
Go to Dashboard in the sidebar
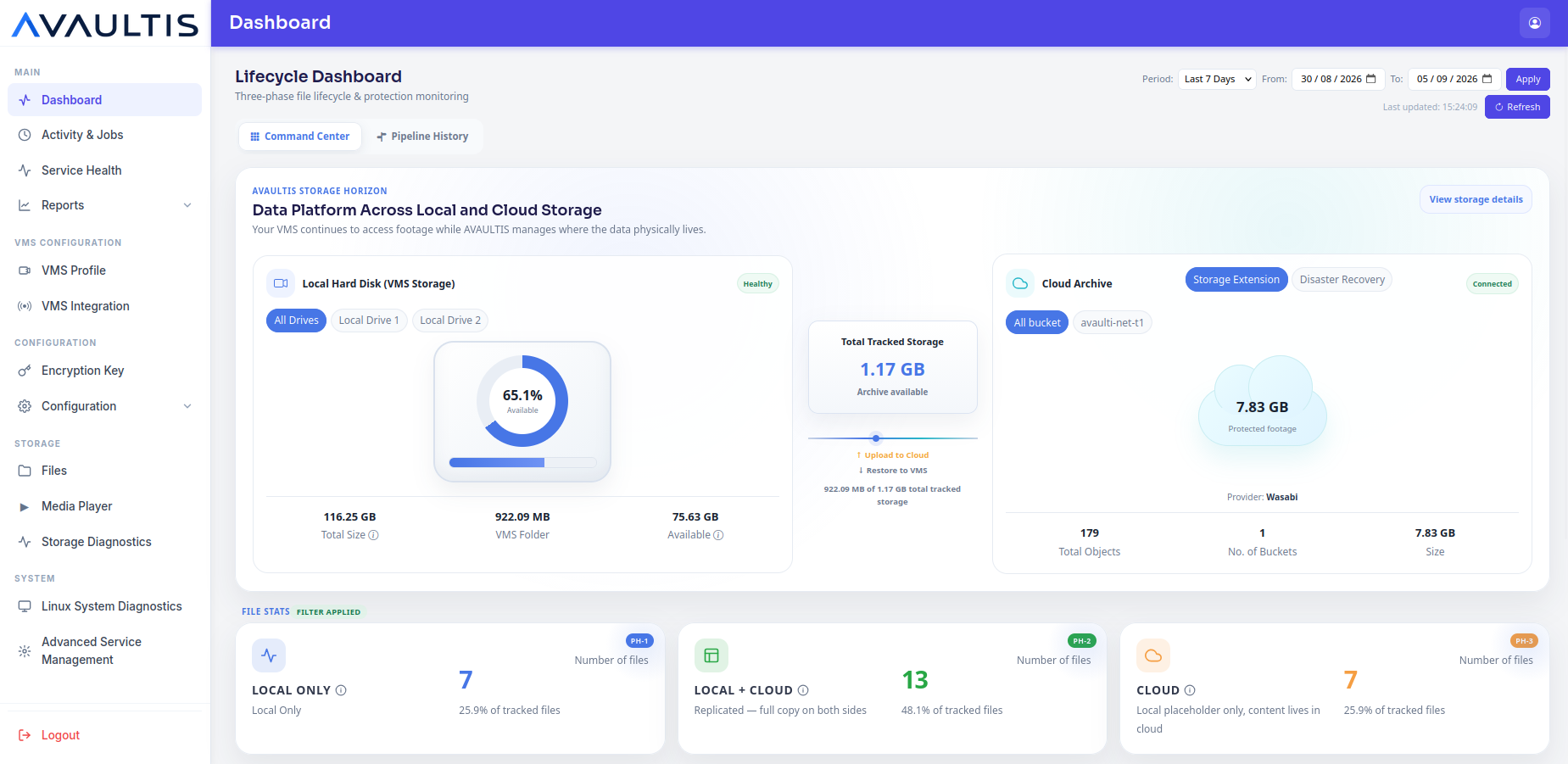tap(104, 100)
